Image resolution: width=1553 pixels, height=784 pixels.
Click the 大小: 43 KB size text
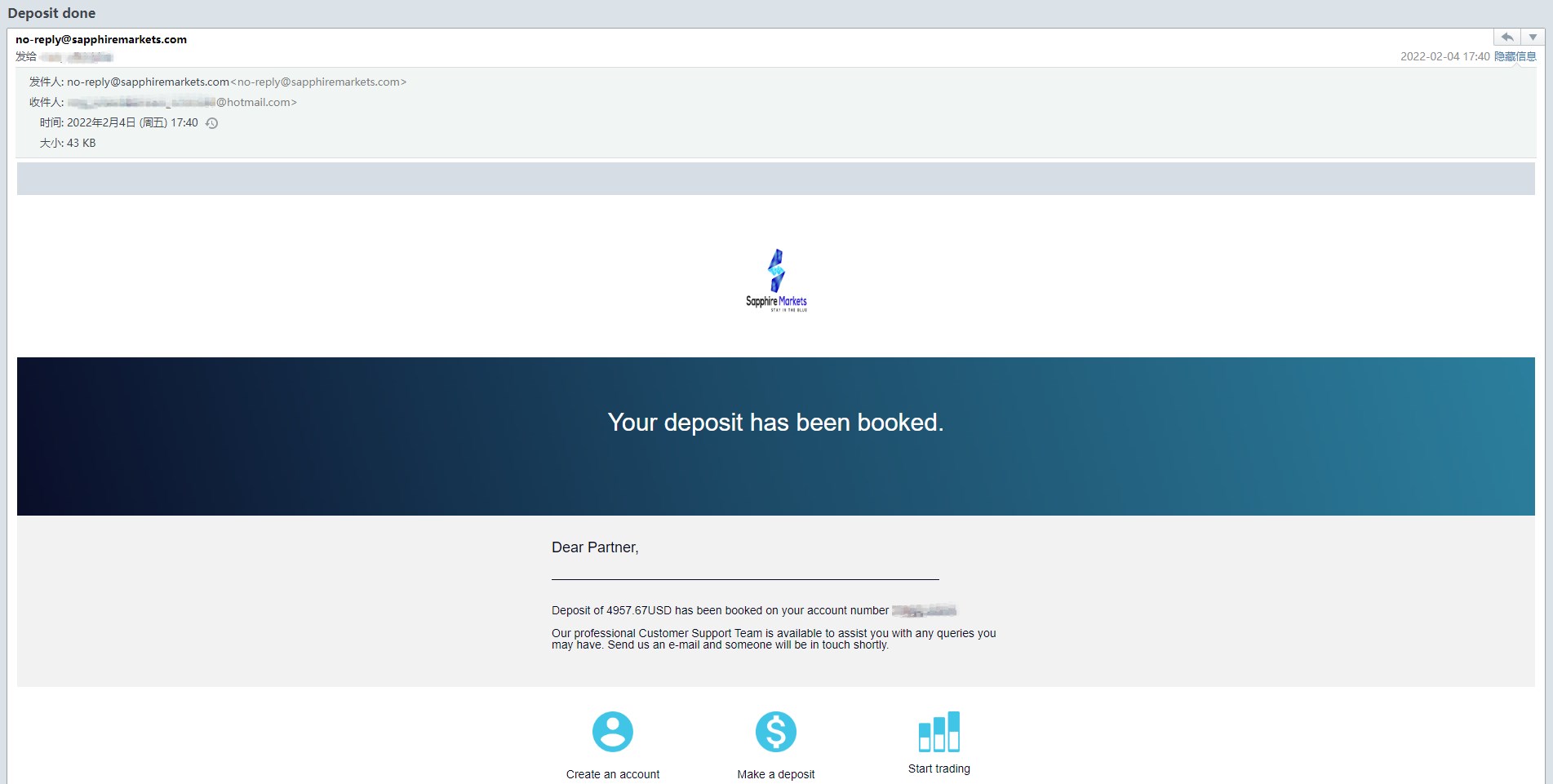(x=68, y=143)
